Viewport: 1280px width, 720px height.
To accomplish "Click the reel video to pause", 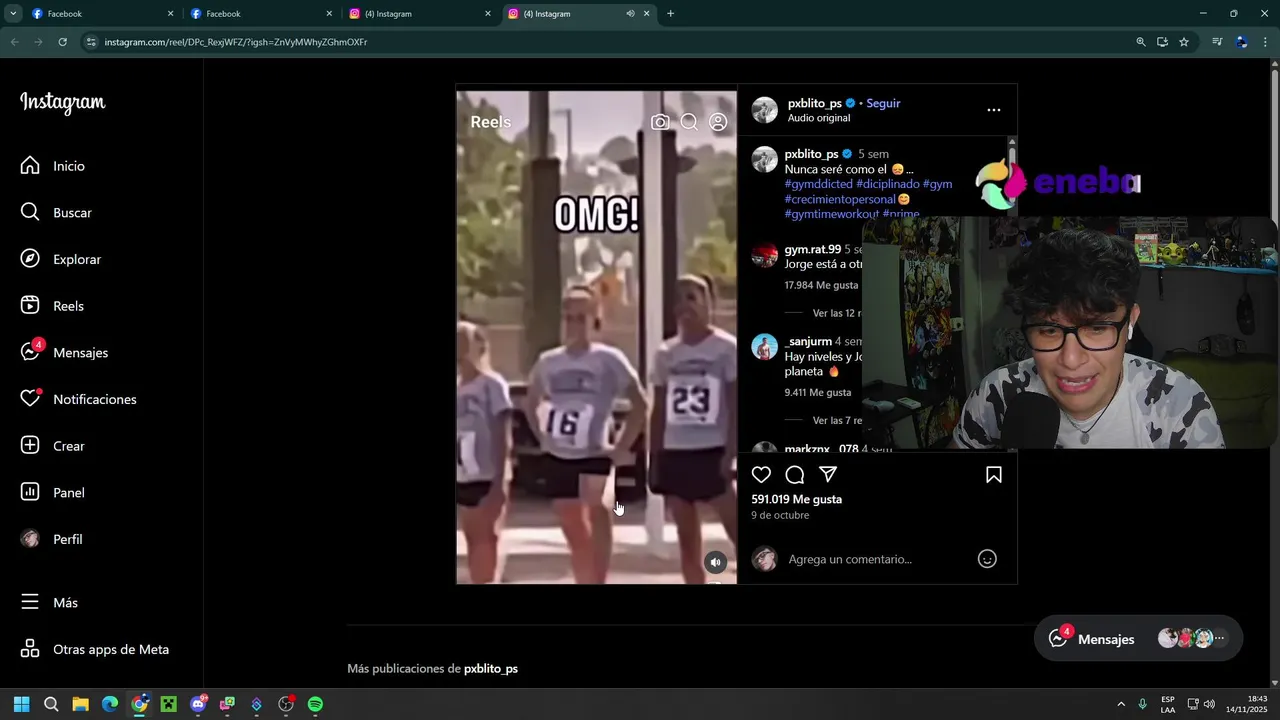I will click(x=597, y=337).
